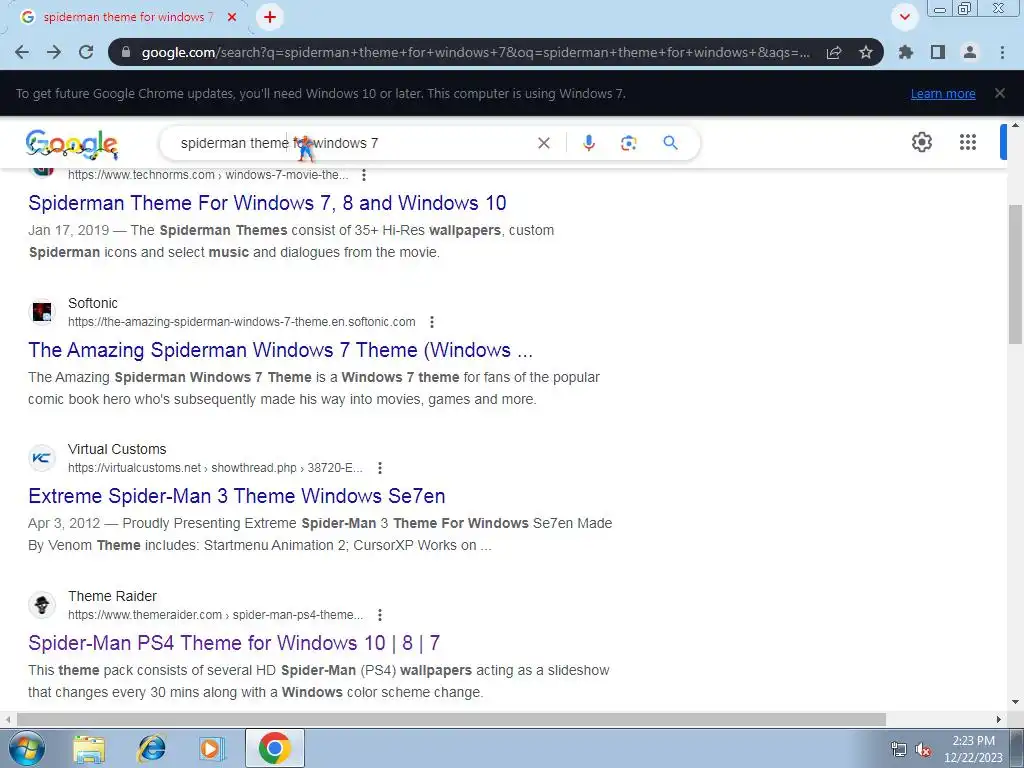This screenshot has width=1024, height=768.
Task: Submit search with the magnifier icon
Action: click(670, 143)
